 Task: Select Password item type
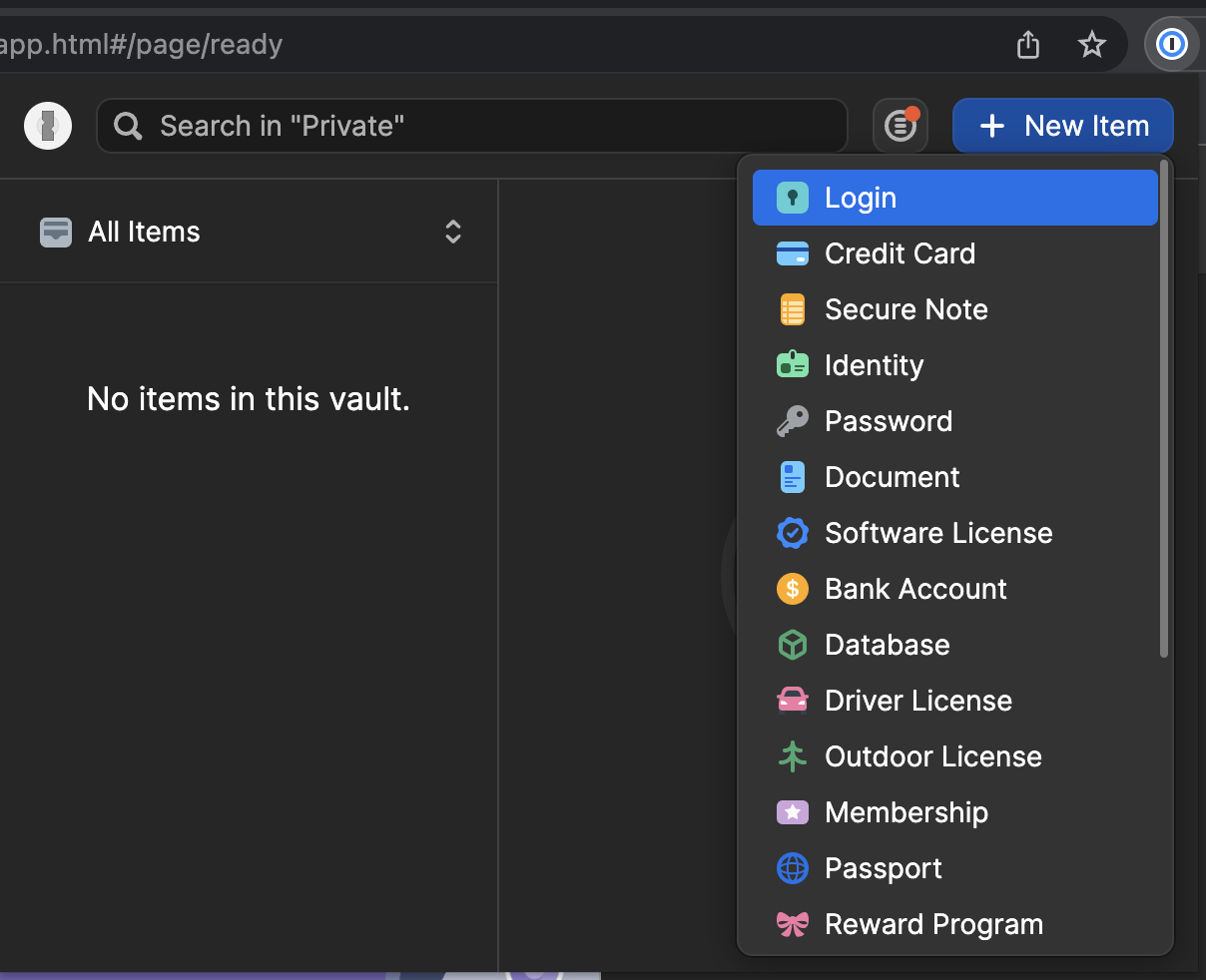pyautogui.click(x=888, y=421)
